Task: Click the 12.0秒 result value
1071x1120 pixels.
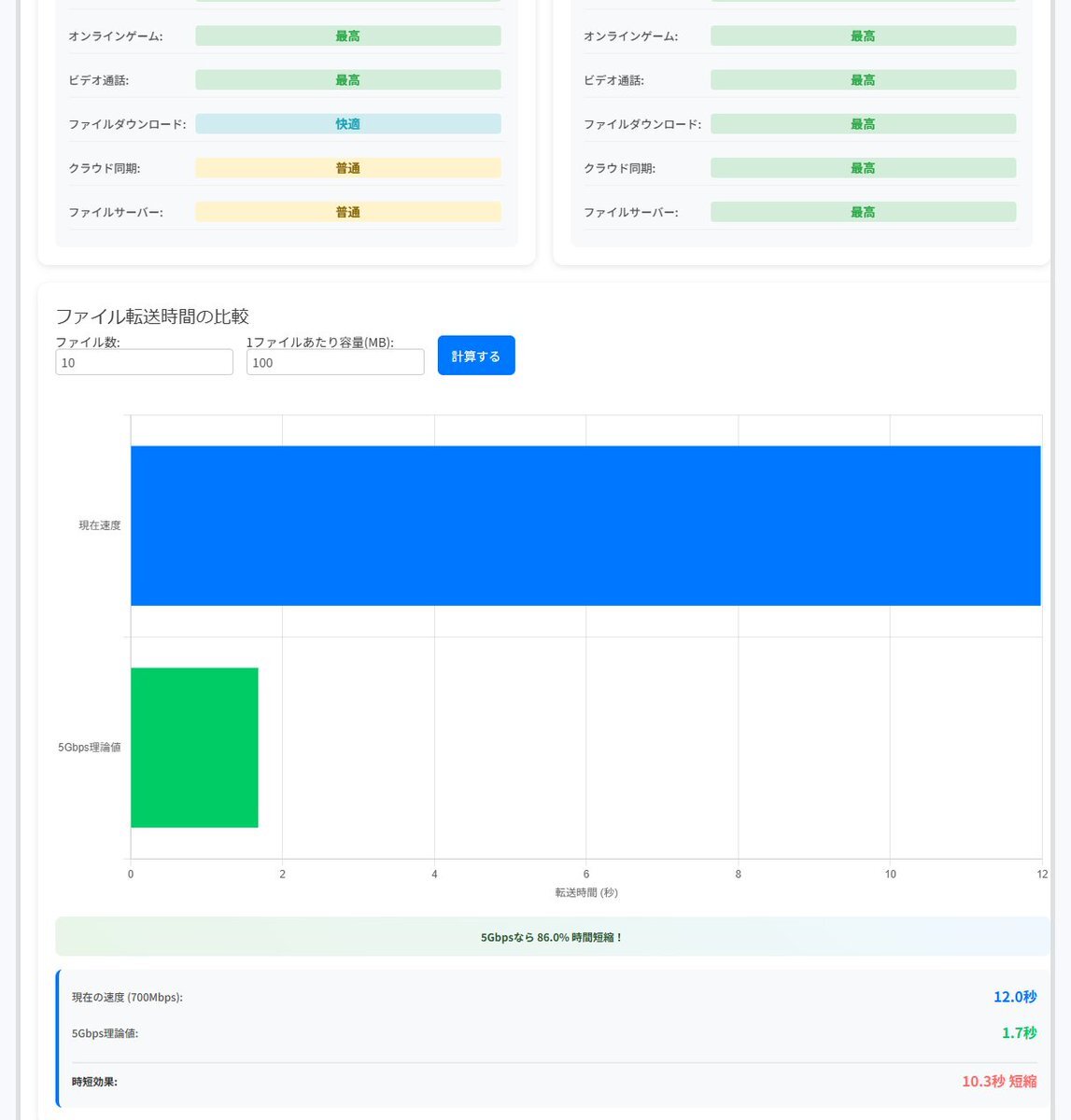Action: tap(1014, 997)
